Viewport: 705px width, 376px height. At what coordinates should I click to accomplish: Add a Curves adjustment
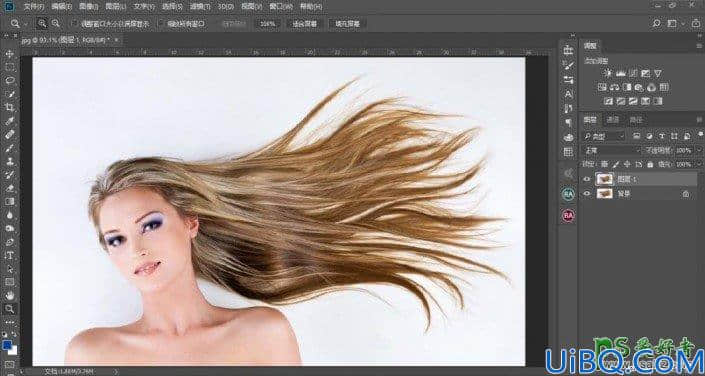(633, 73)
